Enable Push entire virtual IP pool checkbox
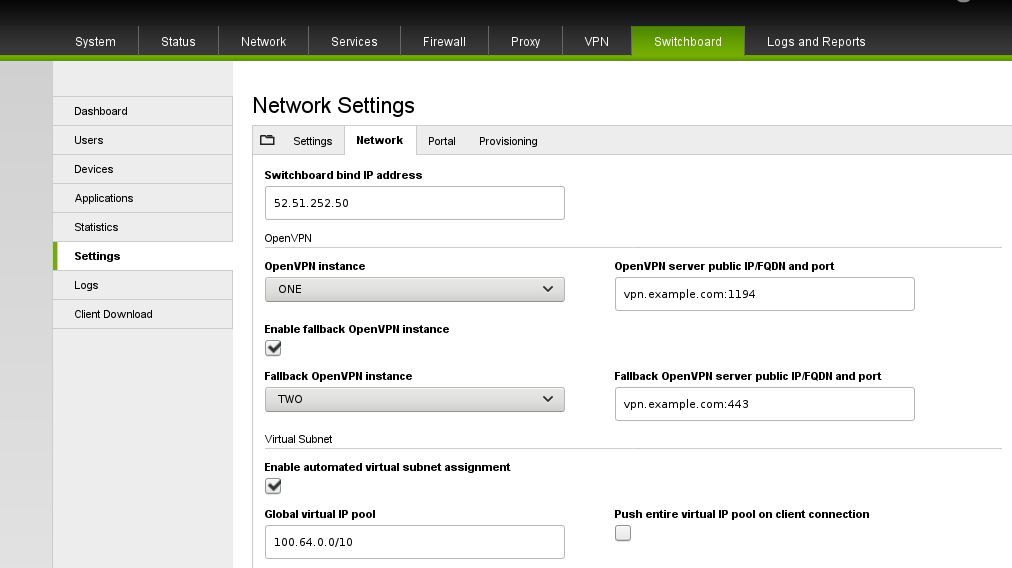This screenshot has width=1012, height=568. [623, 533]
